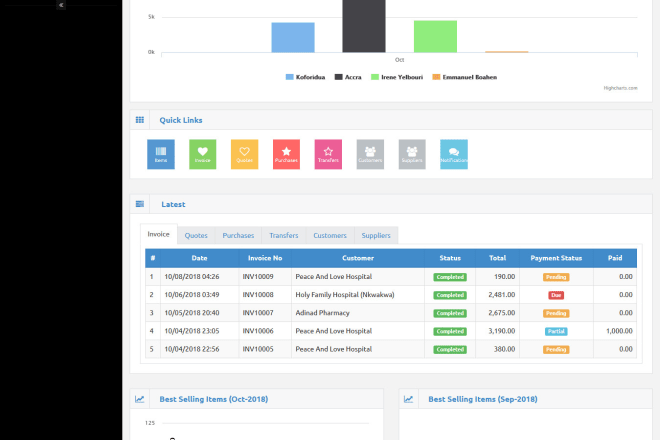Image resolution: width=660 pixels, height=440 pixels.
Task: Click the chart icon beside Best Selling Items (Oct-2018)
Action: click(x=140, y=399)
